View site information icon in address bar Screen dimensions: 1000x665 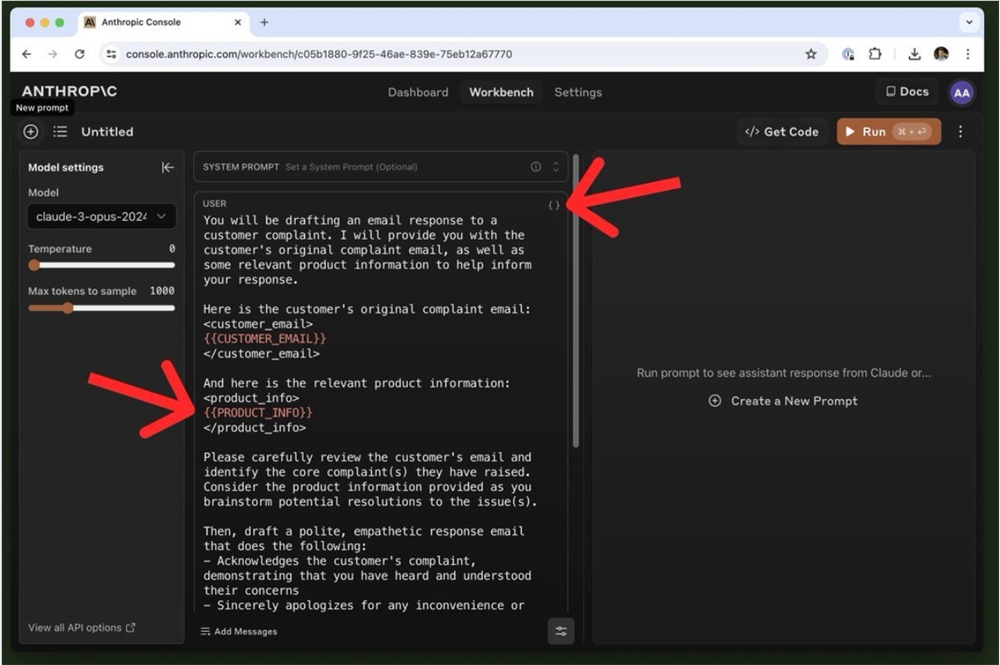[x=111, y=54]
